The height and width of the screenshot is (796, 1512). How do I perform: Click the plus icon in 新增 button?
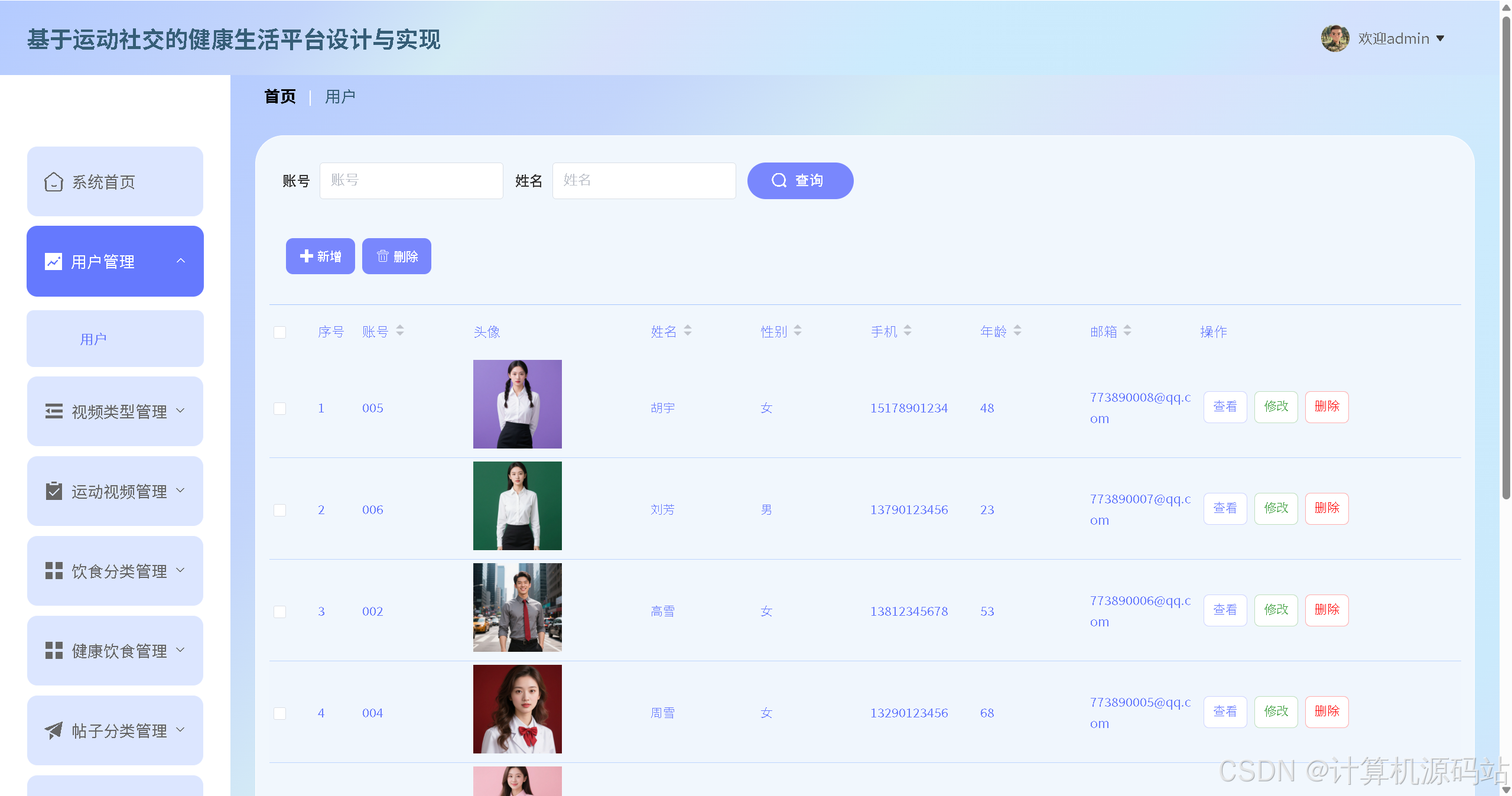(x=306, y=256)
